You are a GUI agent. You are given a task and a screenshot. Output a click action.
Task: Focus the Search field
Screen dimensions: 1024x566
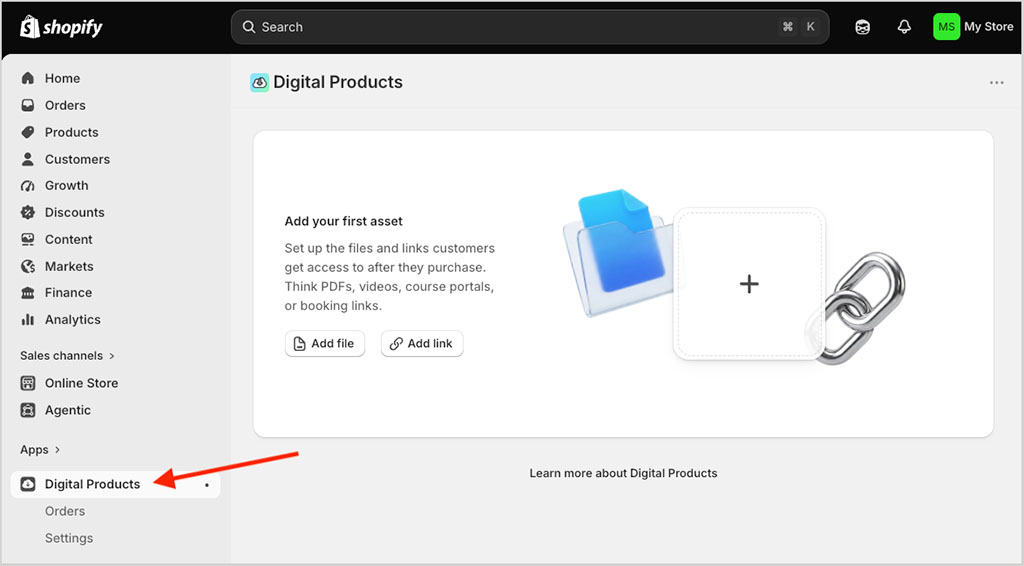click(x=530, y=27)
